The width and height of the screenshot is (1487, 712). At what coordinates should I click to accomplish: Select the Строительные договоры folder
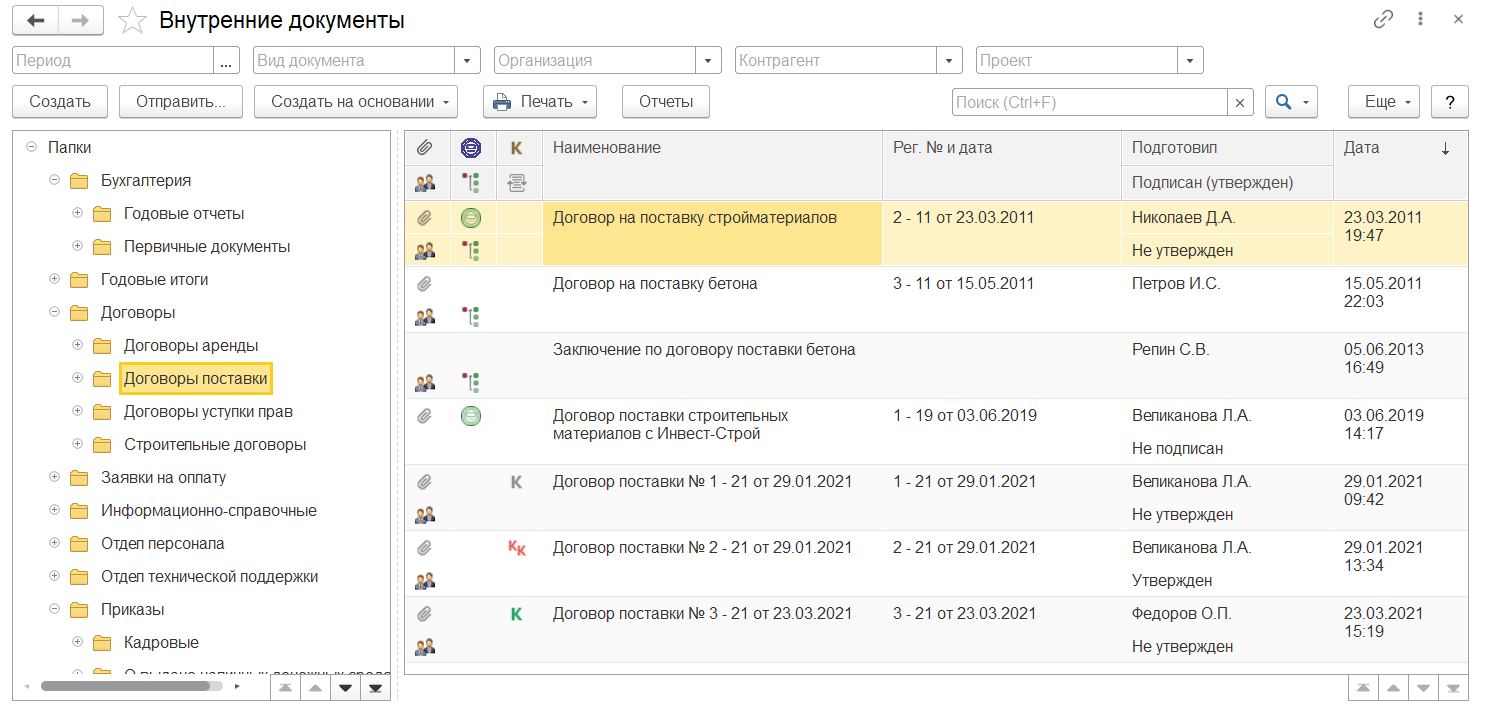(x=214, y=445)
